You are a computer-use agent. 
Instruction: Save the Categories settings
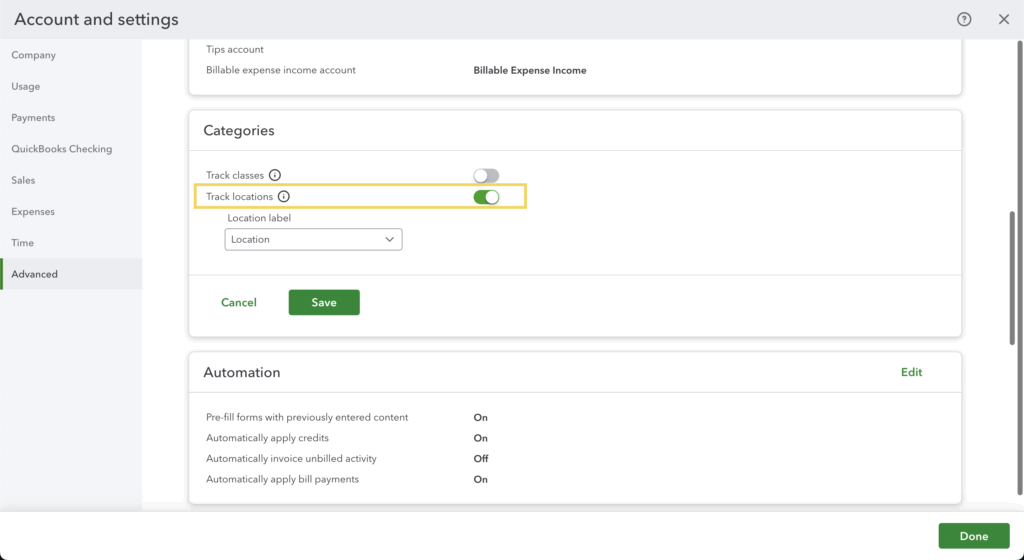point(324,302)
